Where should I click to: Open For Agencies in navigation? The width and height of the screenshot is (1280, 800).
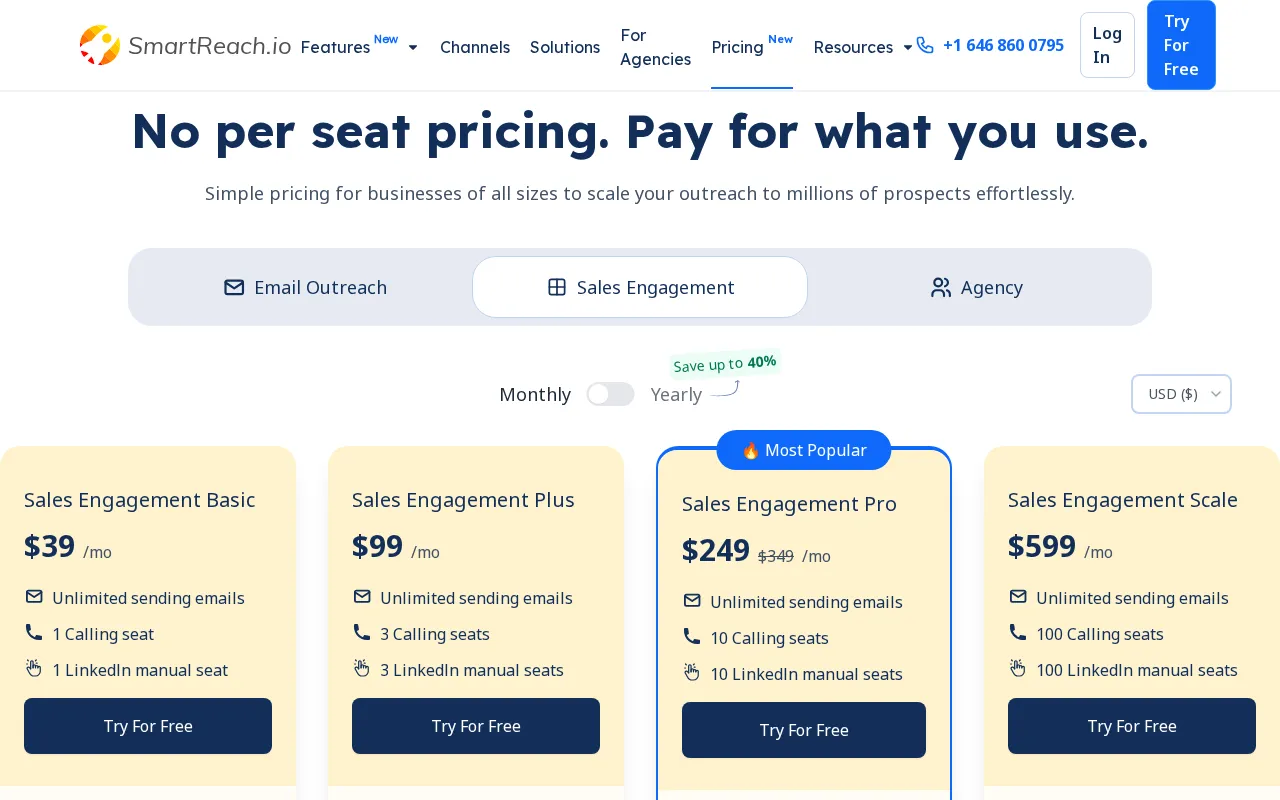(655, 47)
